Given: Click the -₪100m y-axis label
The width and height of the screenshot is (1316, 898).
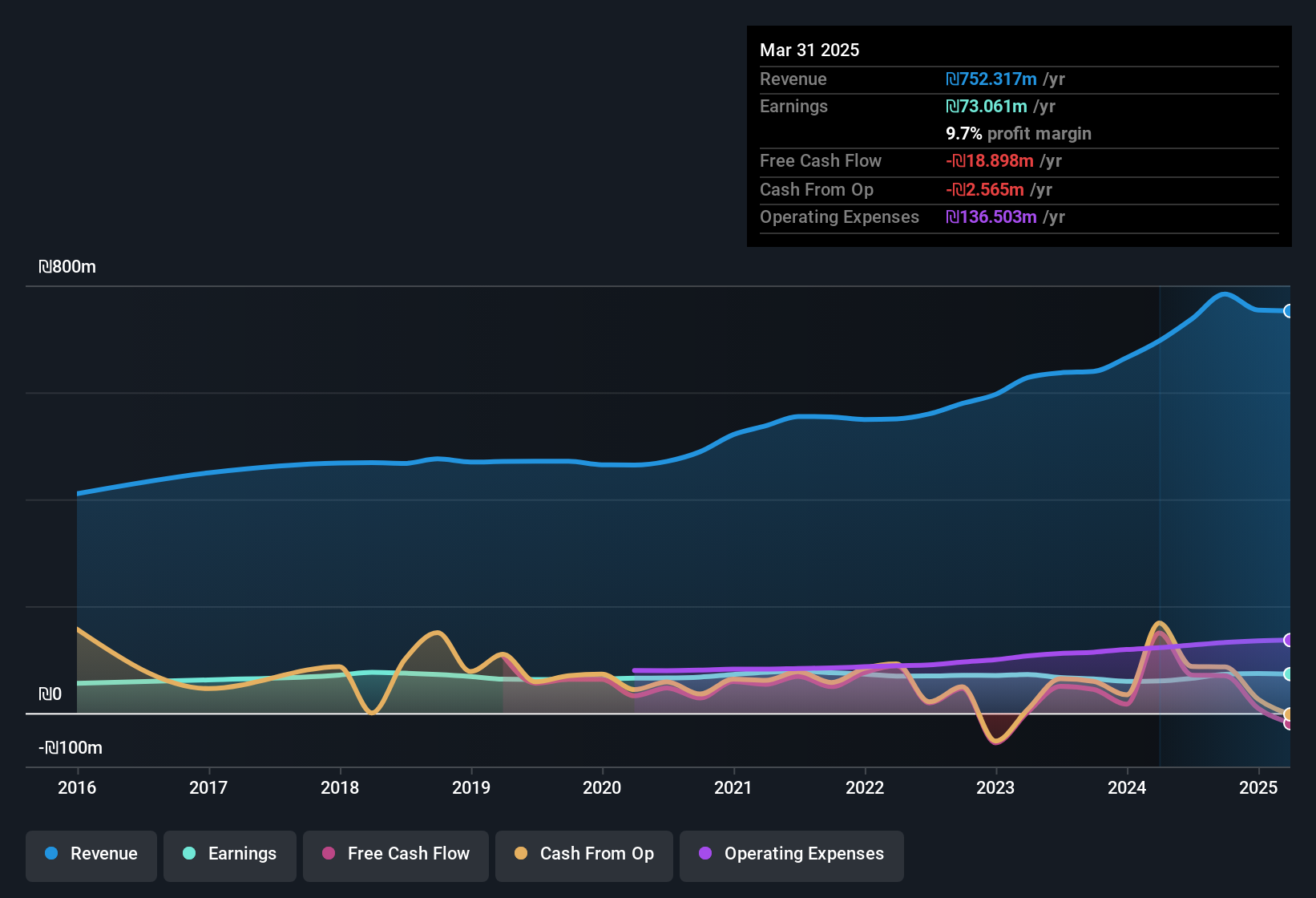Looking at the screenshot, I should tap(71, 748).
